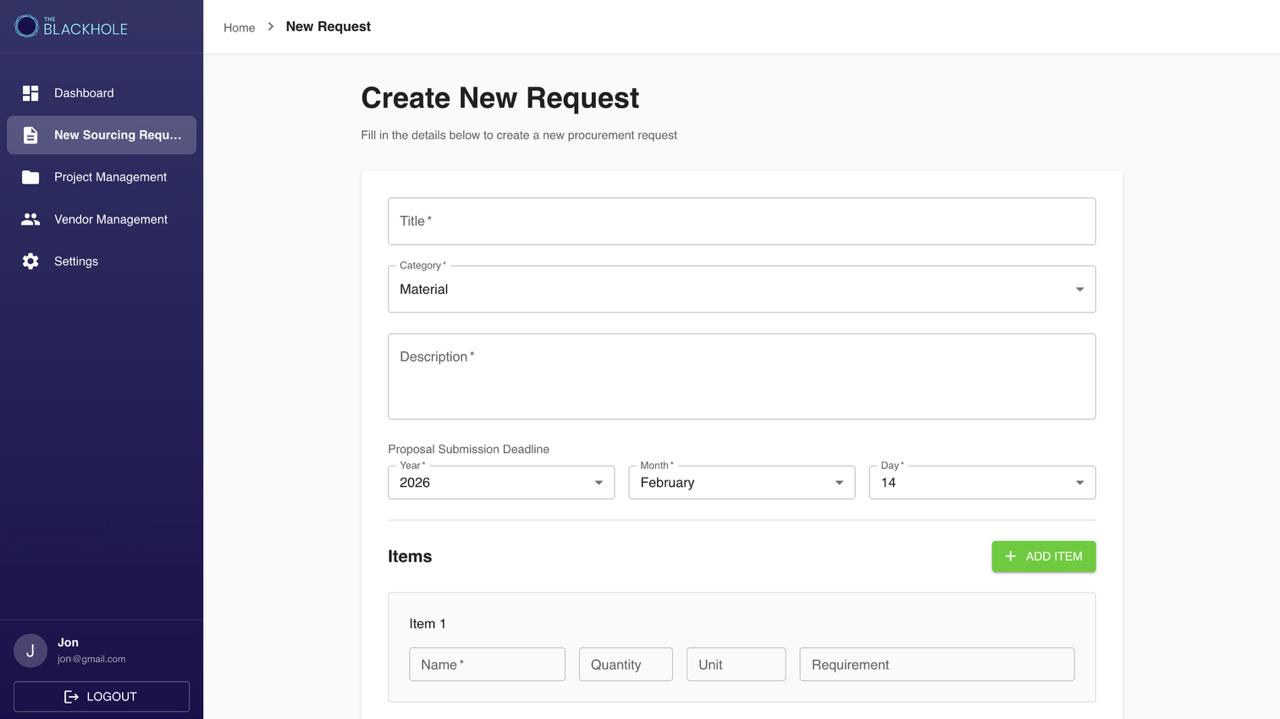
Task: Click the Settings gear icon
Action: tap(31, 261)
